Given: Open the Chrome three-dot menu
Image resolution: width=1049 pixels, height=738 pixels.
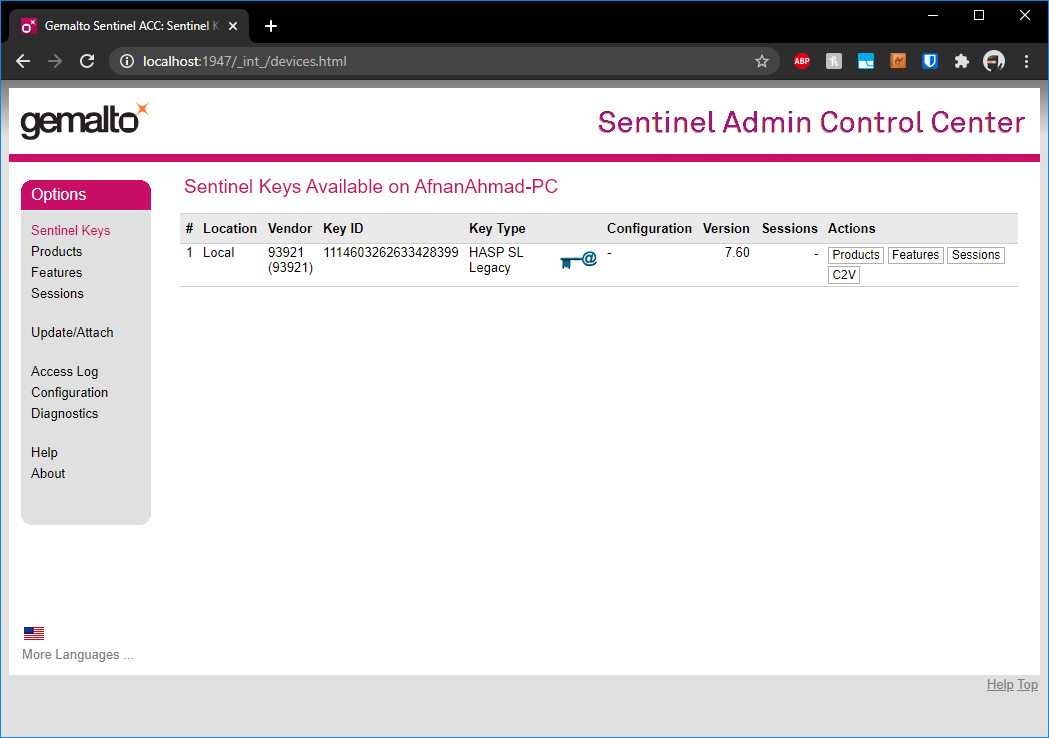Looking at the screenshot, I should click(x=1026, y=61).
